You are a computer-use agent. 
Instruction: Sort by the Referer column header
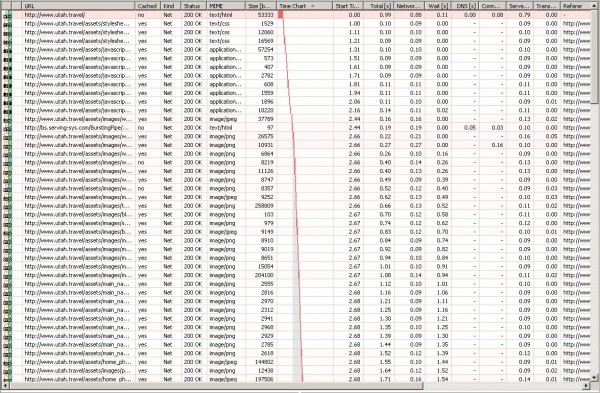coord(576,6)
